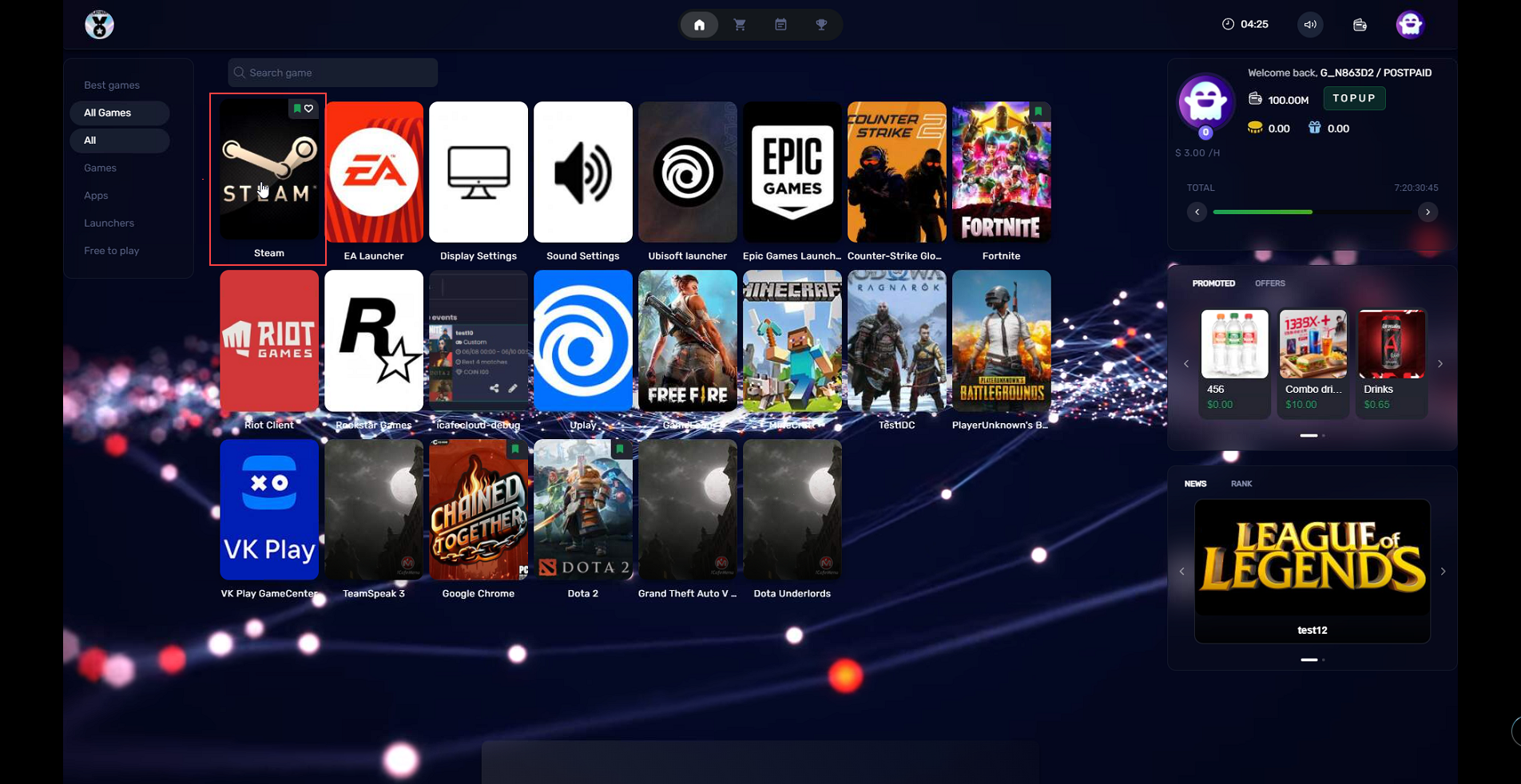Screen dimensions: 1521x784
Task: Toggle the bookmark flag on Fortnite tile
Action: click(1038, 112)
